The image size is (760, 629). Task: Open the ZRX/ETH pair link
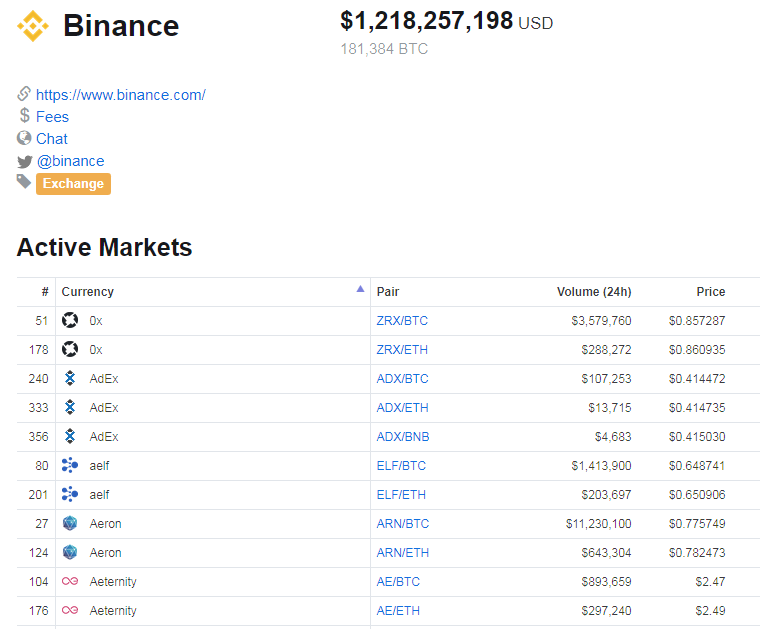(x=402, y=350)
